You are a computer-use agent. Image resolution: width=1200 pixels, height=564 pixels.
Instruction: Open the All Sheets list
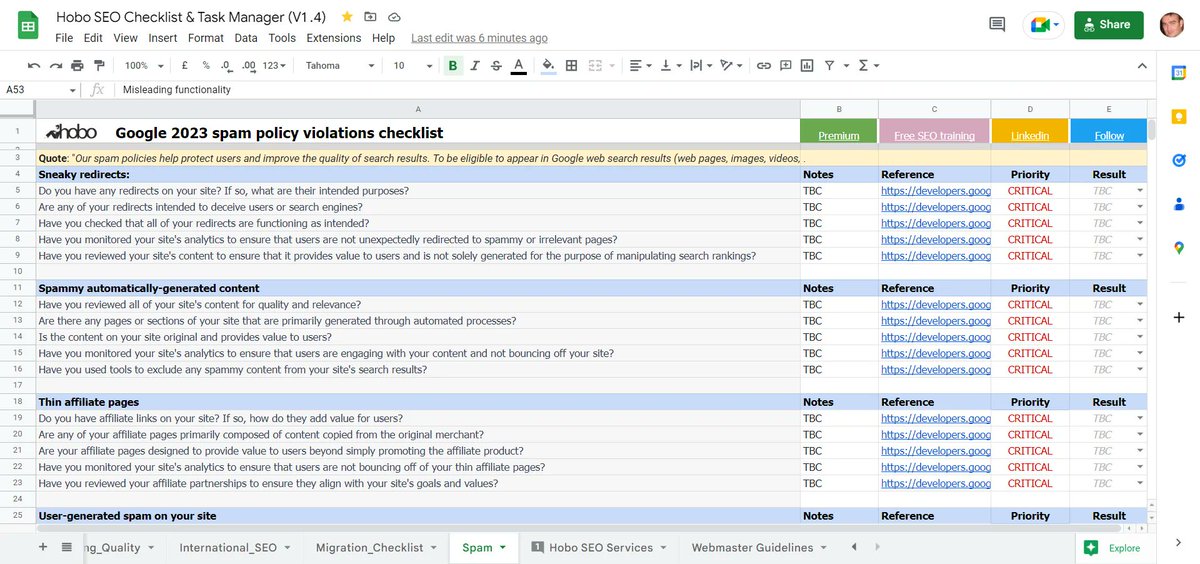click(67, 547)
